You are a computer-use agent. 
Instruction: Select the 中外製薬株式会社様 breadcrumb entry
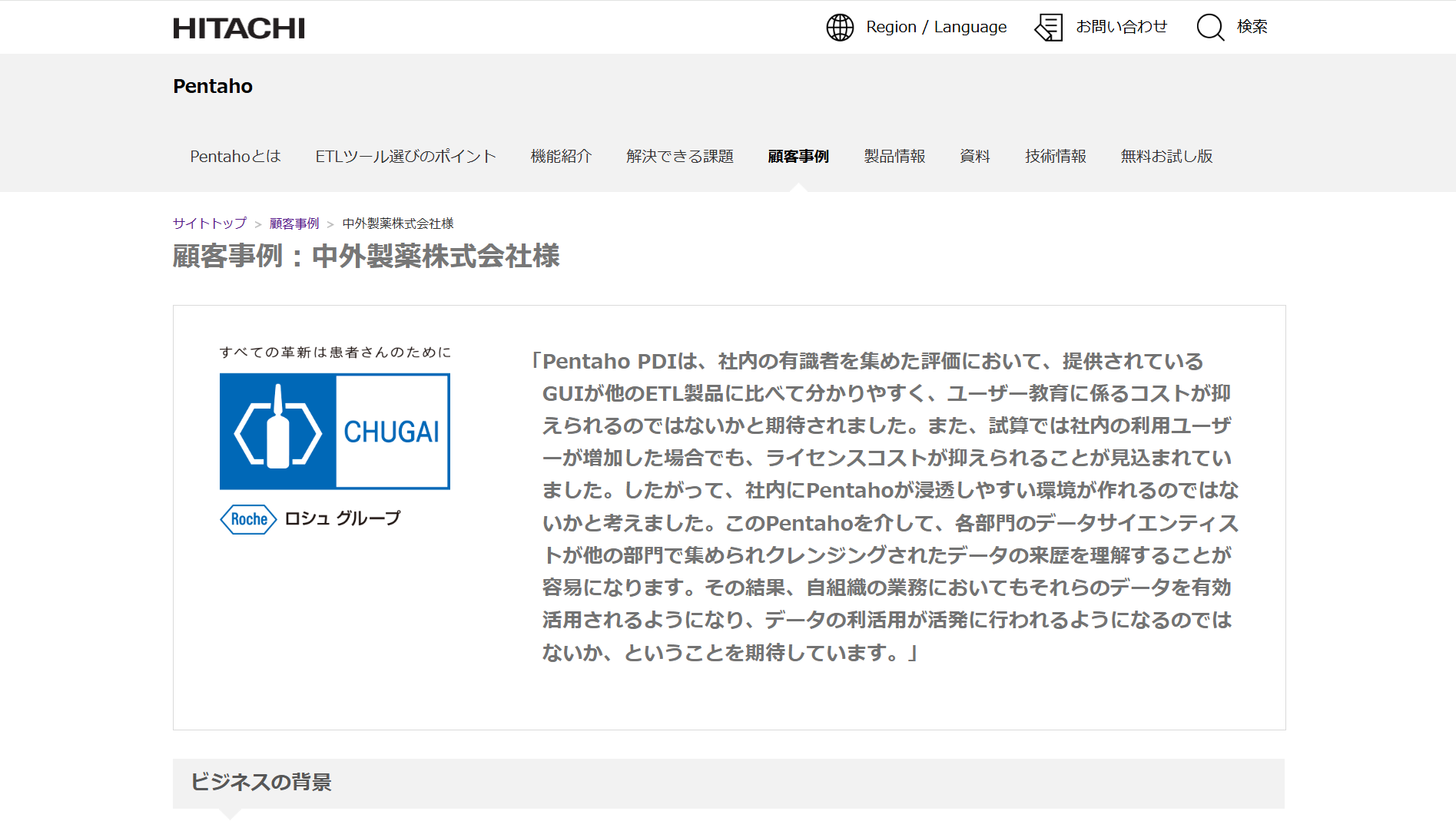396,223
